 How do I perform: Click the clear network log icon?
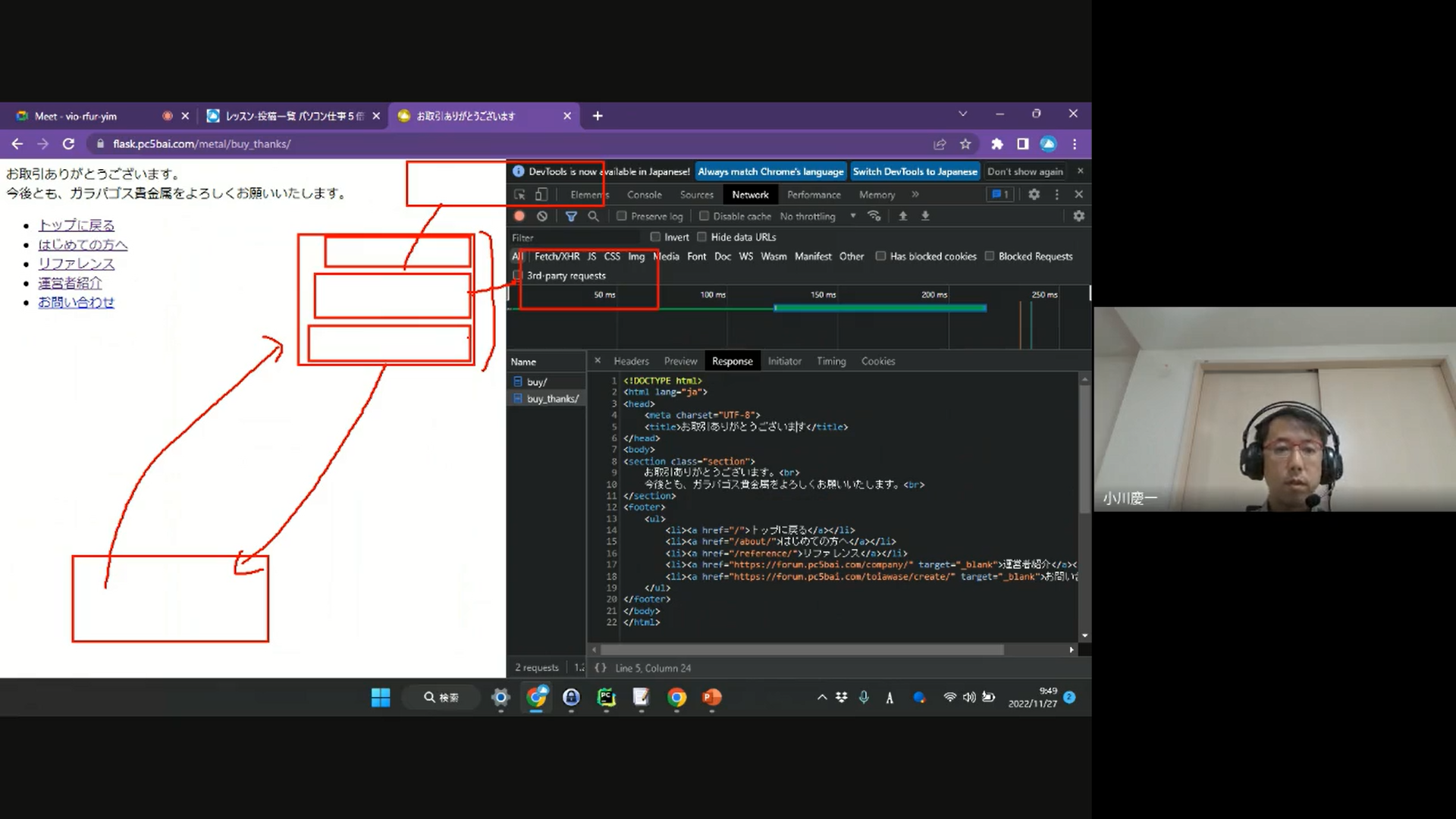point(542,216)
